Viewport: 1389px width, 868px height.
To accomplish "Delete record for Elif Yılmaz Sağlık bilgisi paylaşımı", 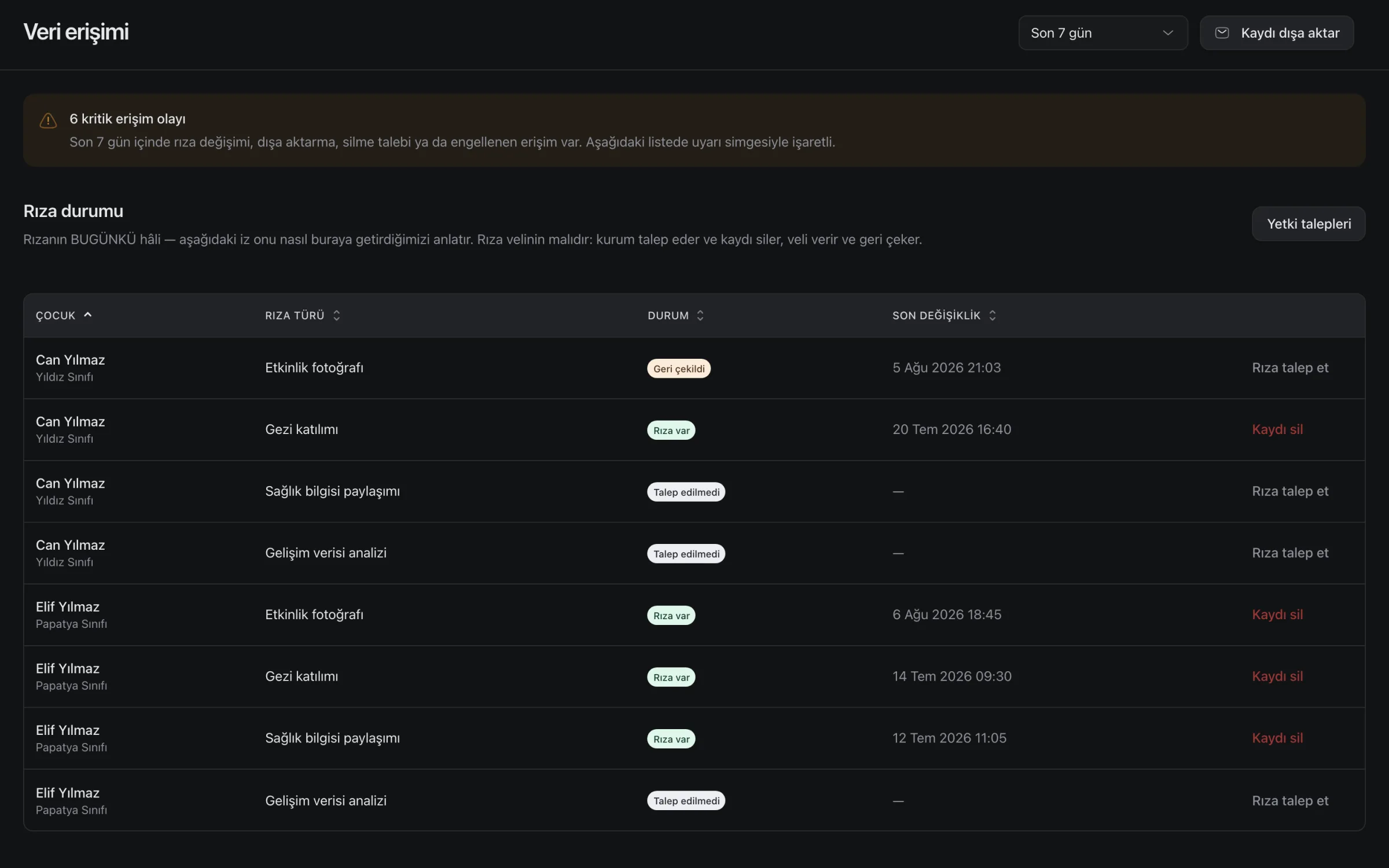I will click(1277, 738).
